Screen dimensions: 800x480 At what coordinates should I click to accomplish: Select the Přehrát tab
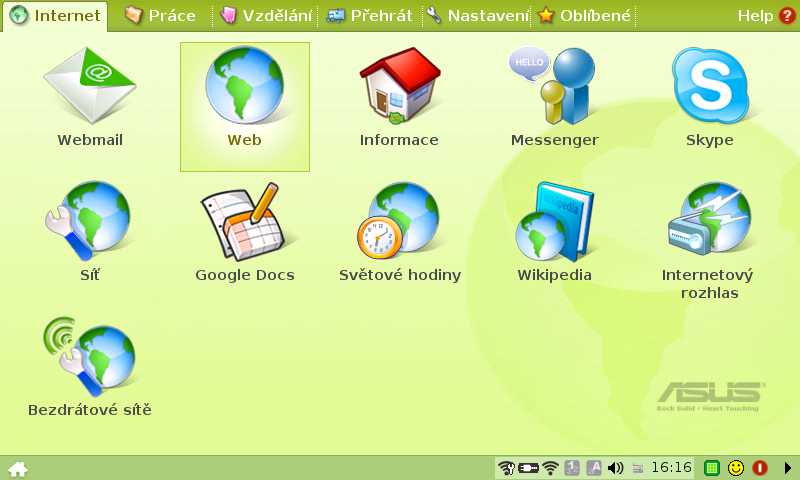tap(369, 16)
